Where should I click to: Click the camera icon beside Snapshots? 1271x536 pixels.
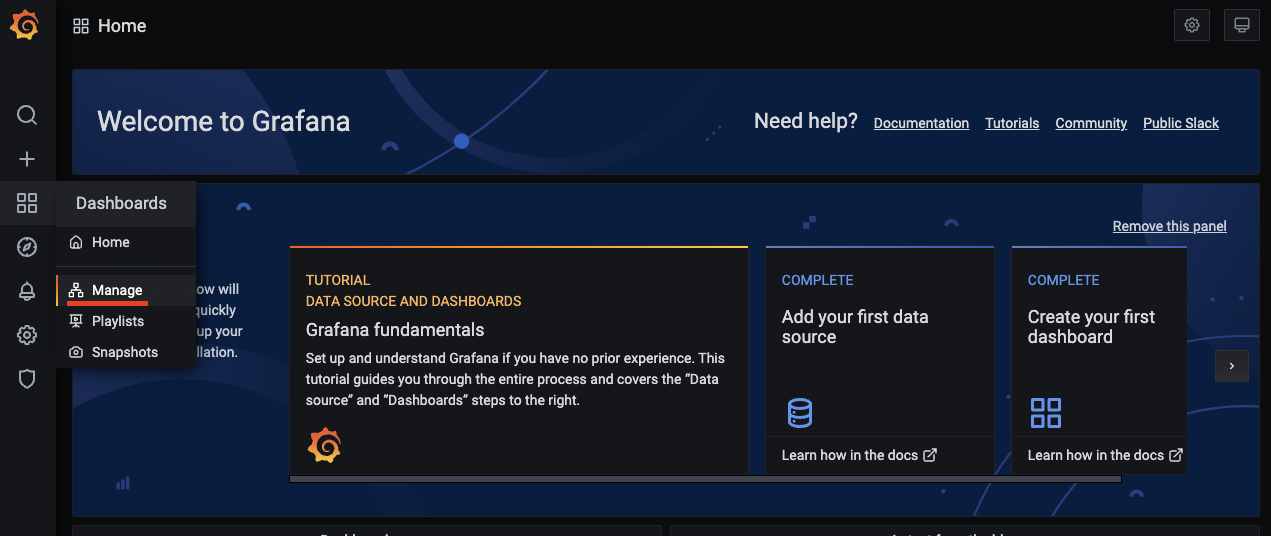(76, 352)
